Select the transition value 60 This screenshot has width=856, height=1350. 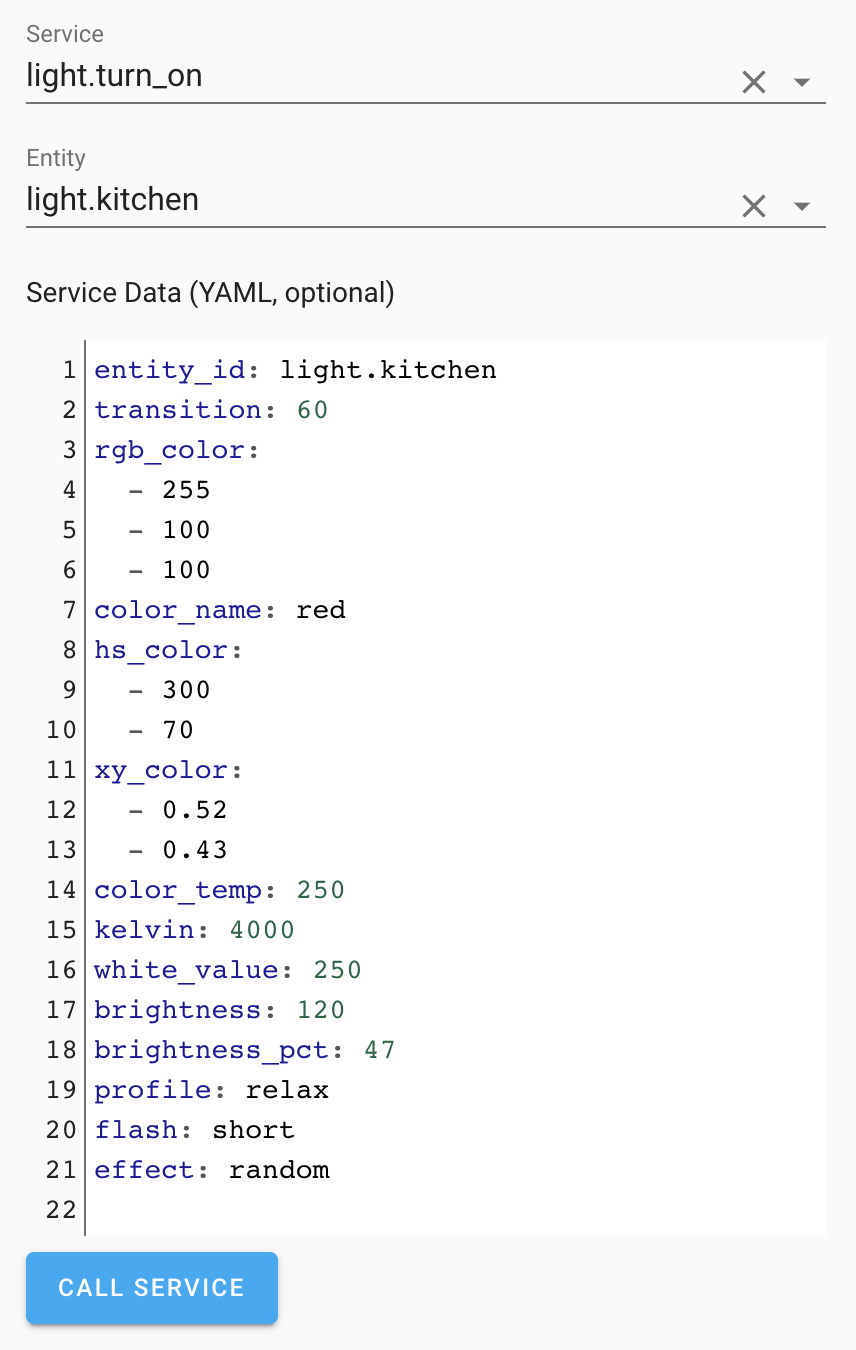[x=313, y=409]
